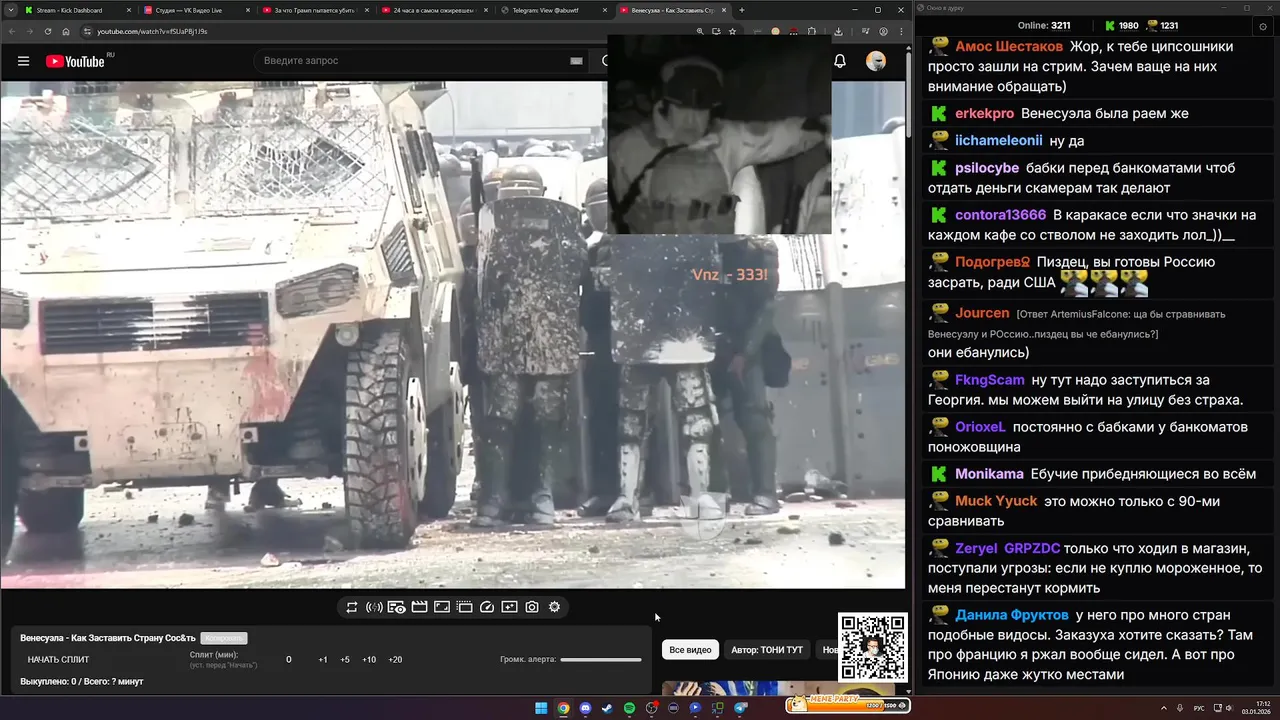Open the on-screen keyboard in YouTube search
1280x720 pixels.
(x=576, y=61)
